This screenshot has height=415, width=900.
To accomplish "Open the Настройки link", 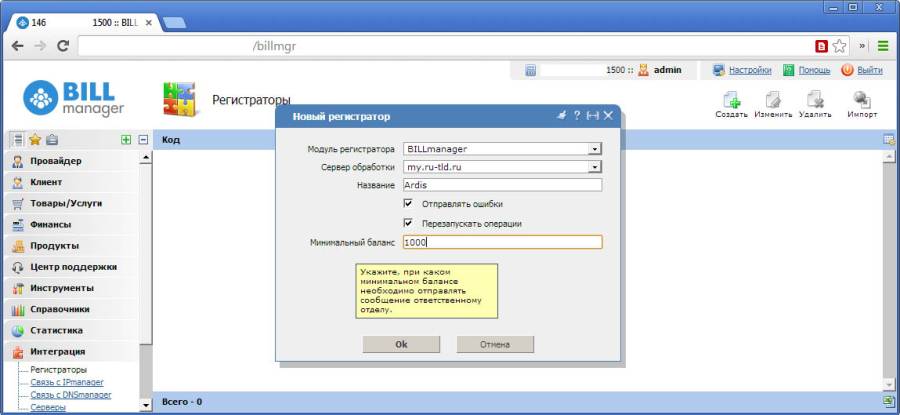I will 750,70.
